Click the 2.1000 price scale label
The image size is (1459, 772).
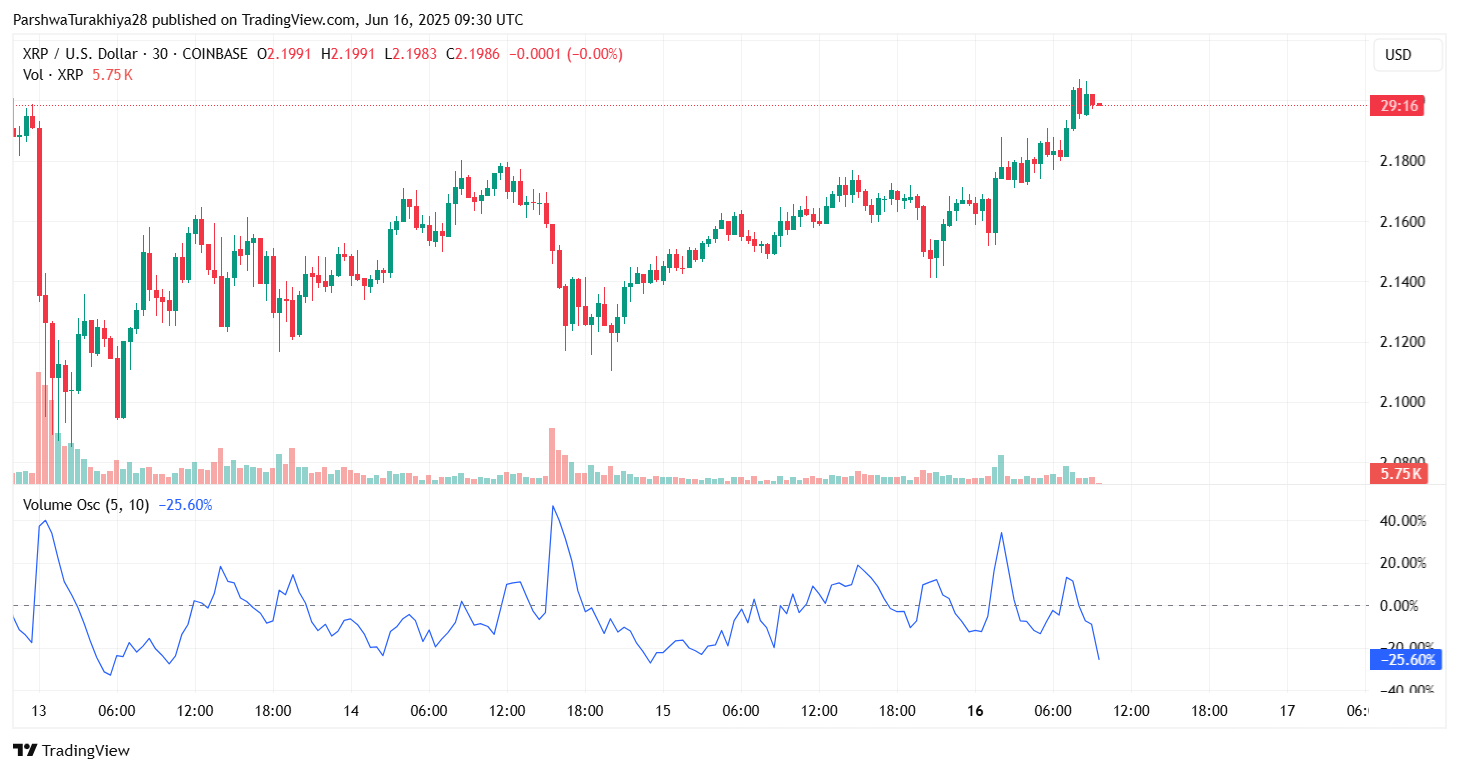click(1401, 402)
